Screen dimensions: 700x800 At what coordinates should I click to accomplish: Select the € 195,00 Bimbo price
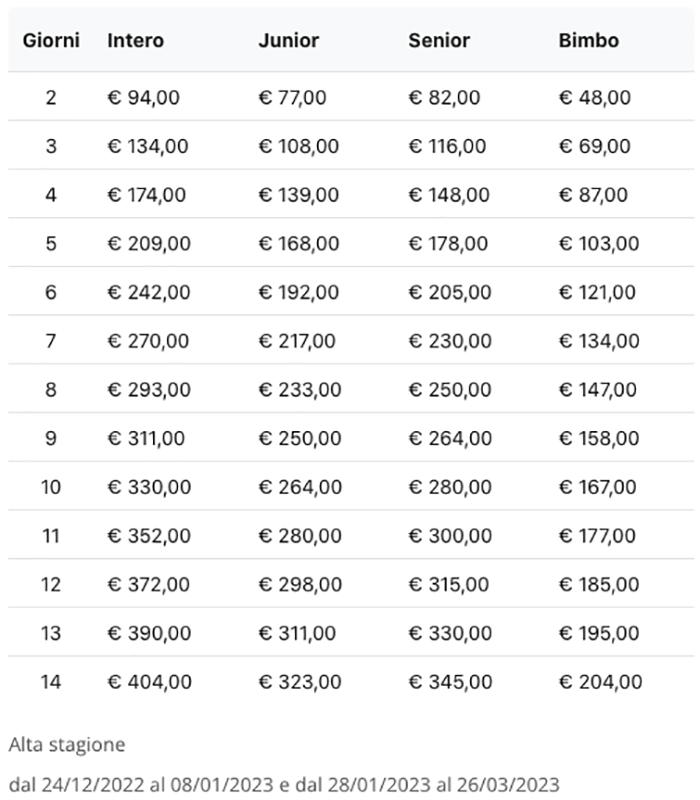[598, 634]
